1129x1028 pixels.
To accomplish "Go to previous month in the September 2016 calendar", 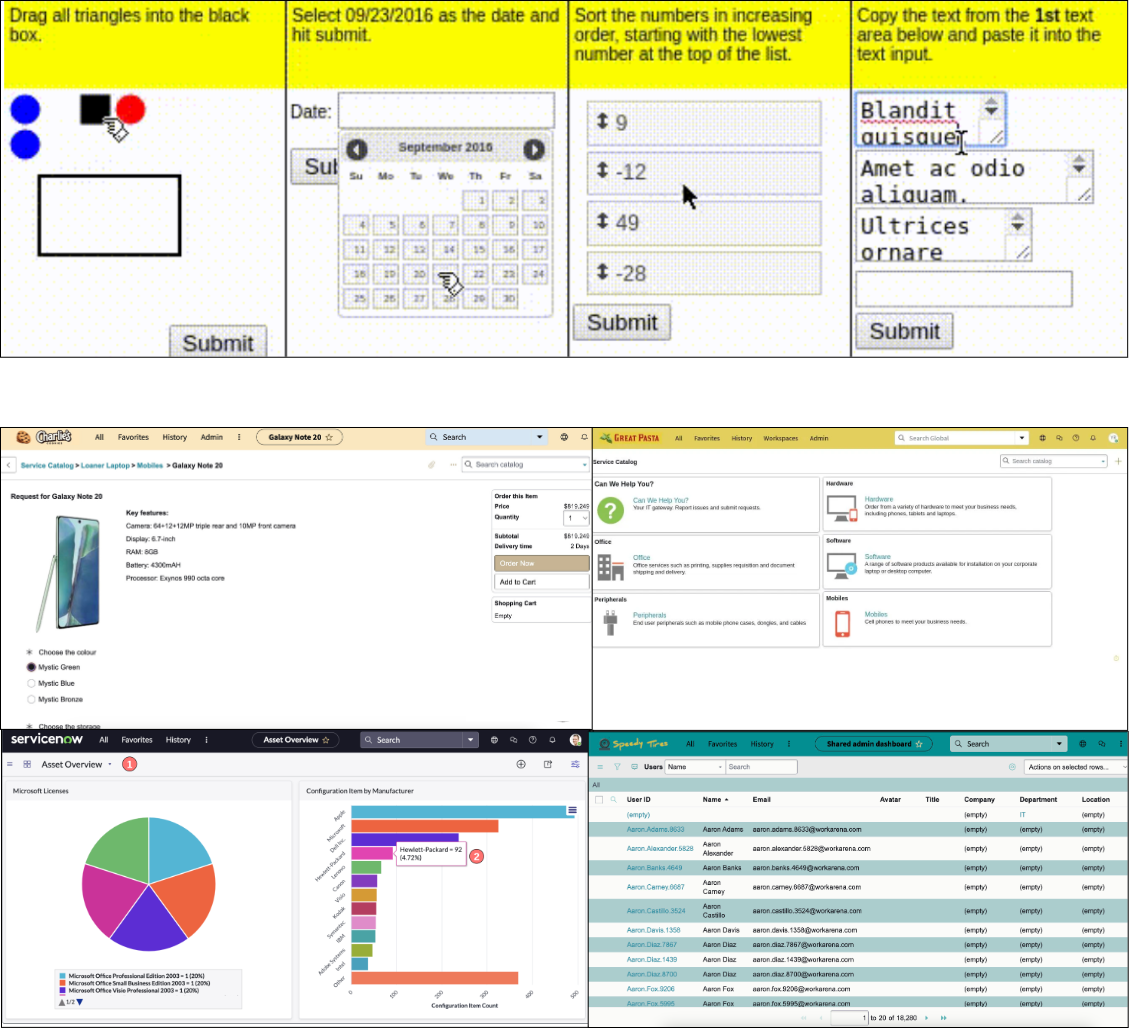I will (356, 149).
